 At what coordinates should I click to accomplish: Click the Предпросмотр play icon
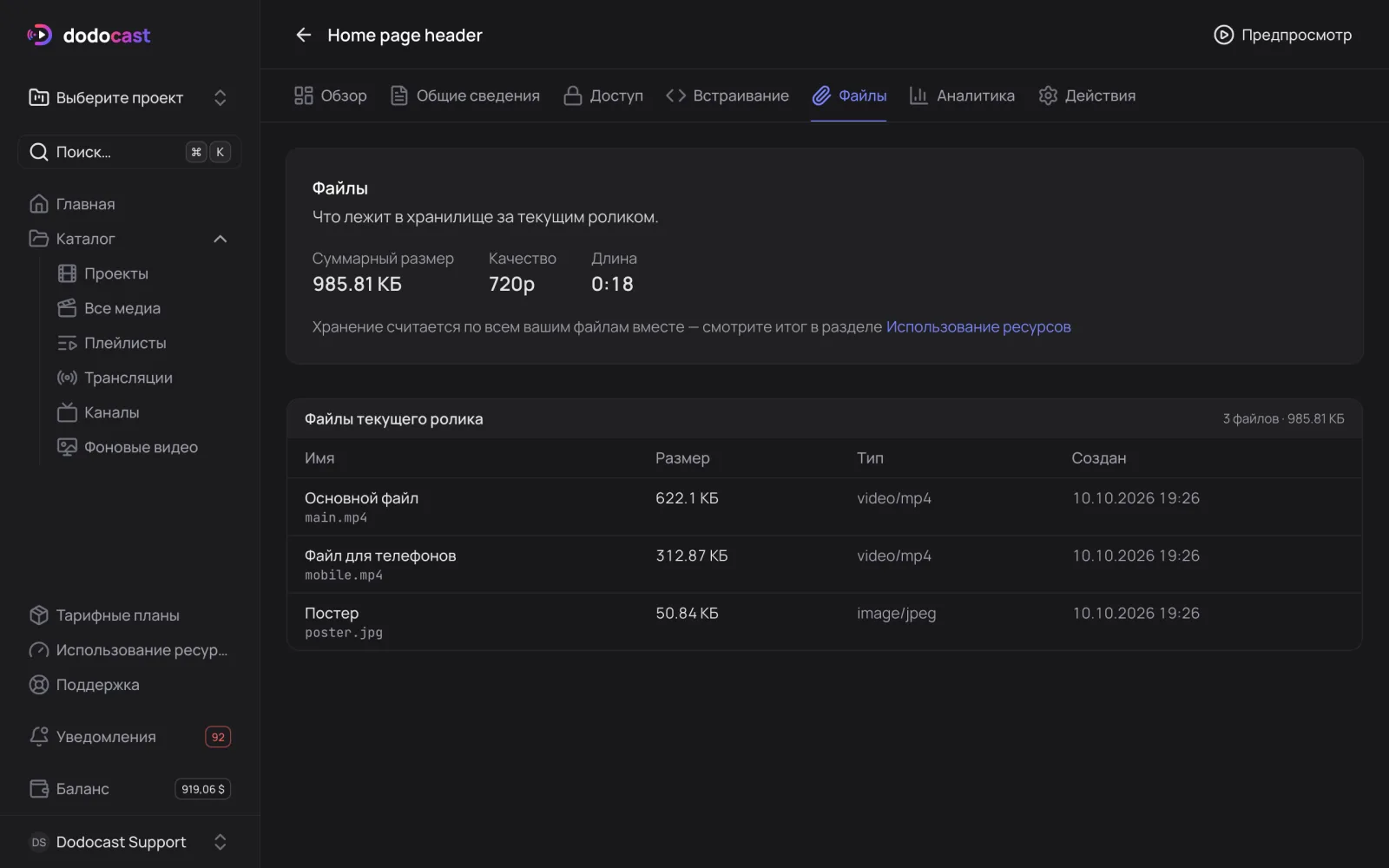pos(1223,35)
